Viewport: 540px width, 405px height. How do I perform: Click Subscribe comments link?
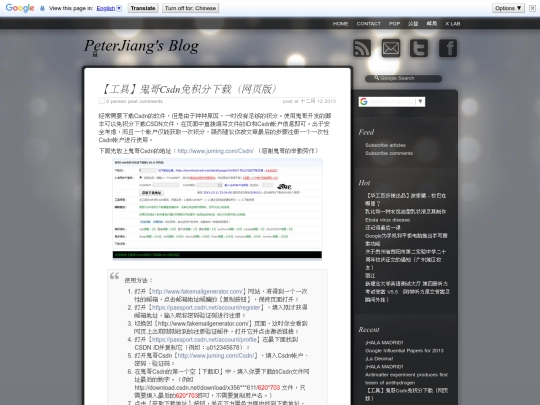click(x=389, y=153)
